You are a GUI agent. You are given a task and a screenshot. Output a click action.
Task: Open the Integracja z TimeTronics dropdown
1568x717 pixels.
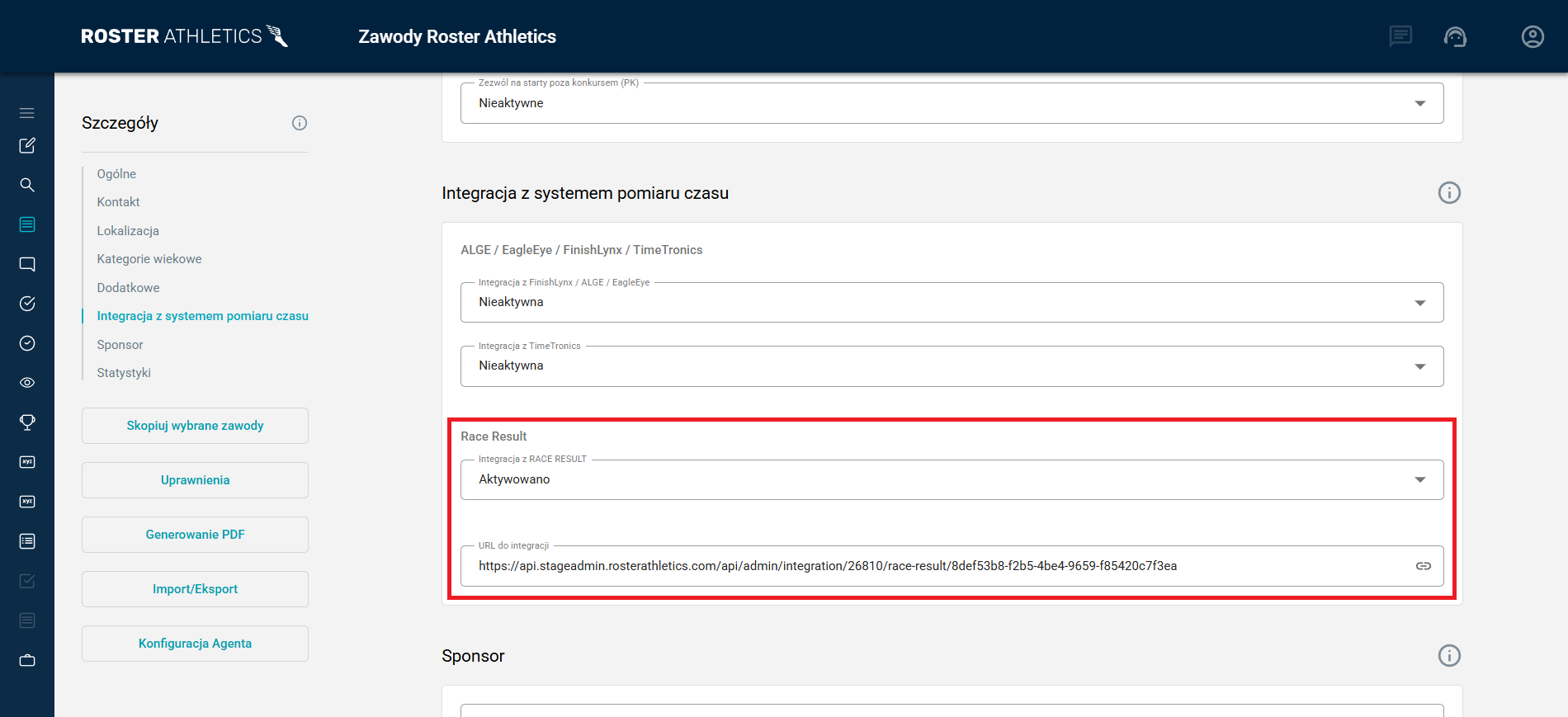click(x=952, y=366)
